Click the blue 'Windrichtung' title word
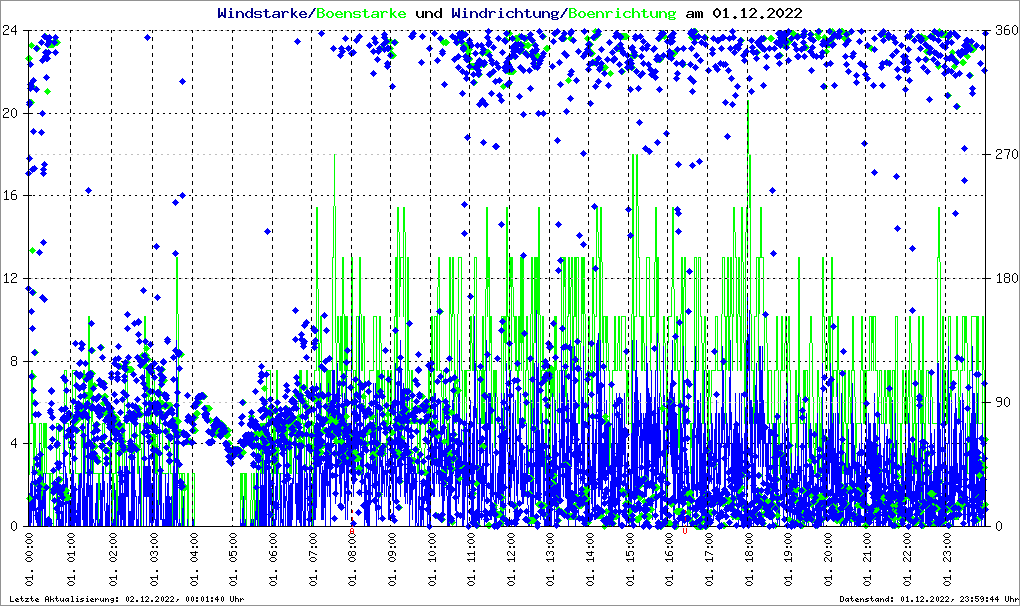 point(505,13)
